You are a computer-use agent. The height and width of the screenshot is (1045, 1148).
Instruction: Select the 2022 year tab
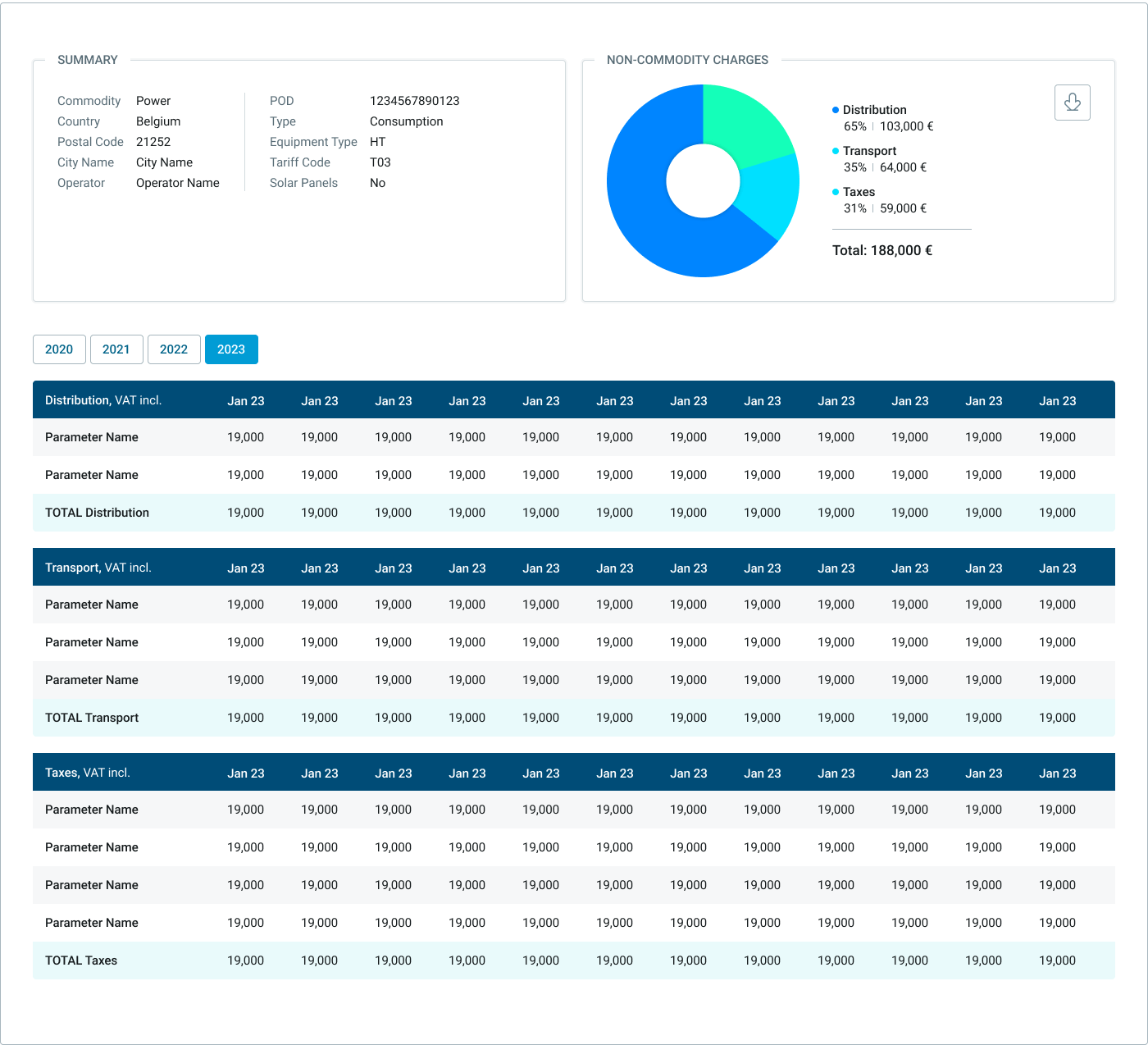point(174,349)
